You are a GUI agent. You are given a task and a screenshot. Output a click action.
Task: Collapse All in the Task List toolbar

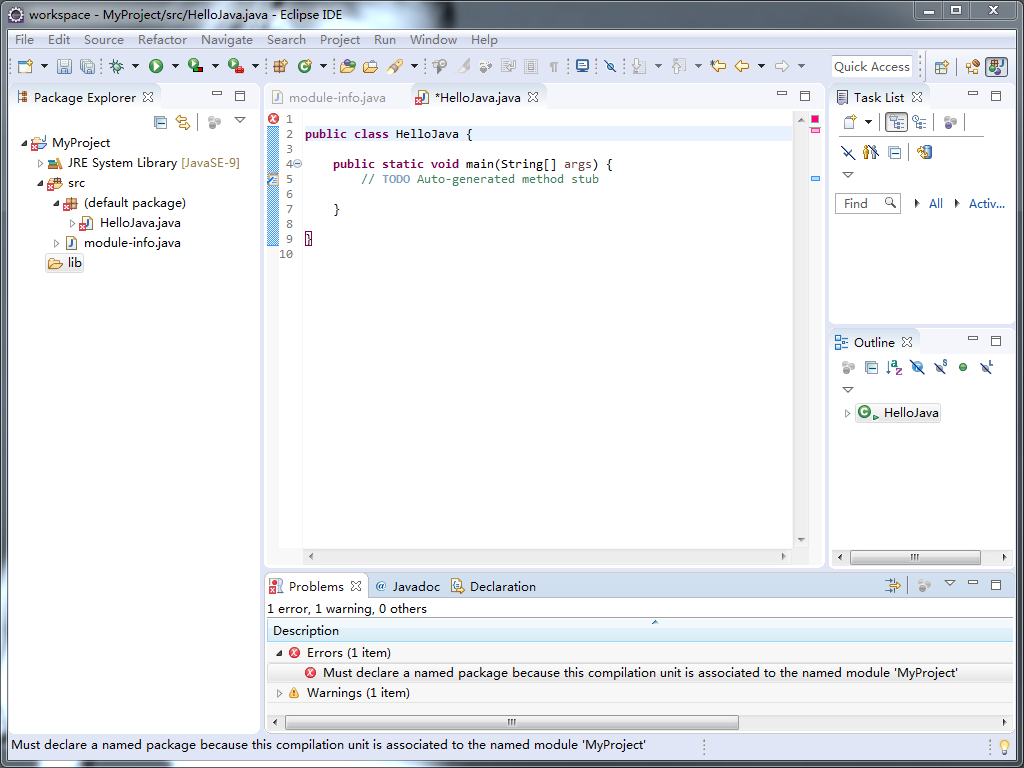coord(895,153)
